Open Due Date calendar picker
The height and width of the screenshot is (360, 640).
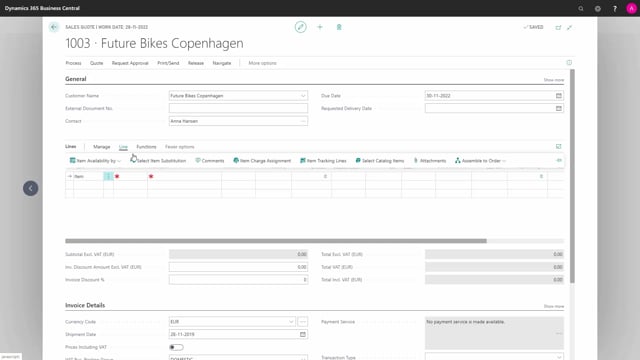559,96
